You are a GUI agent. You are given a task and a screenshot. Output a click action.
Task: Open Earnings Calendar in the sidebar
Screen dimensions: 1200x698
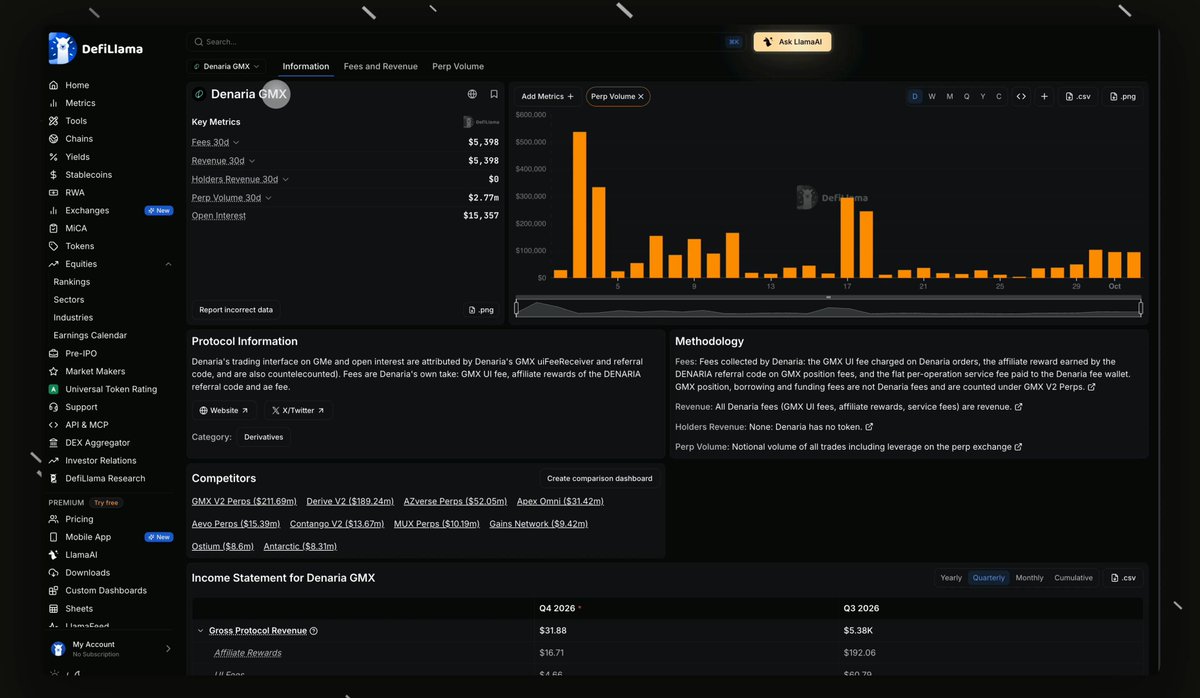90,335
